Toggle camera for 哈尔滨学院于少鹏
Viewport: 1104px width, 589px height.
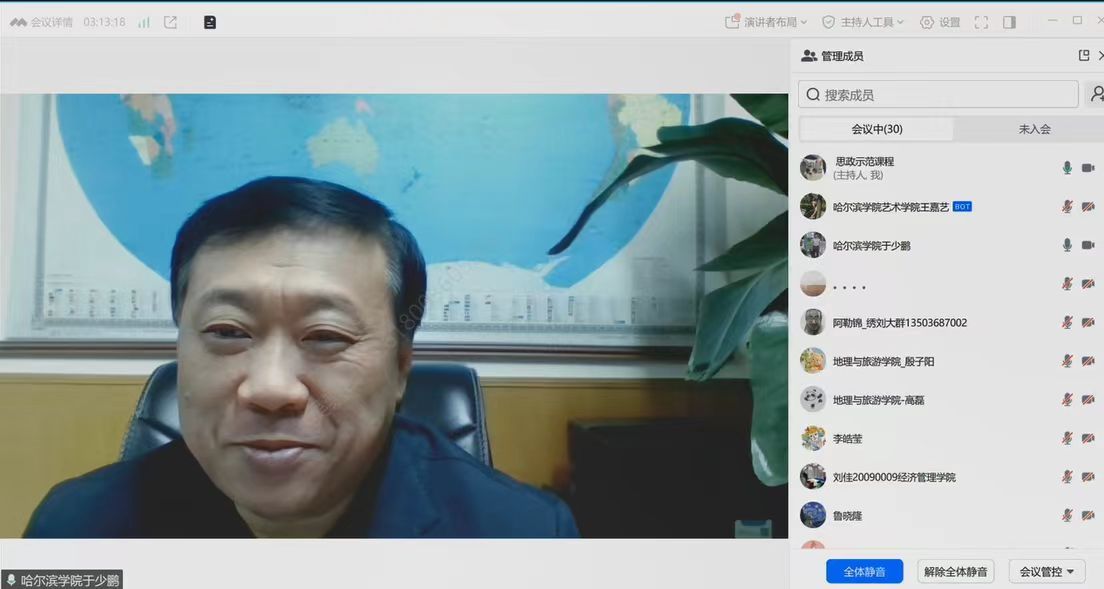point(1088,245)
